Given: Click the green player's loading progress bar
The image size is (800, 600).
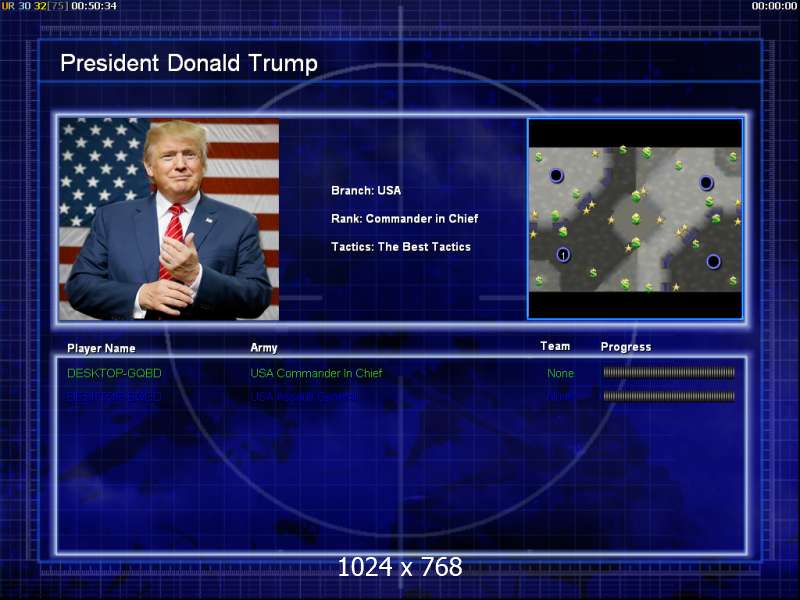Looking at the screenshot, I should click(x=669, y=372).
